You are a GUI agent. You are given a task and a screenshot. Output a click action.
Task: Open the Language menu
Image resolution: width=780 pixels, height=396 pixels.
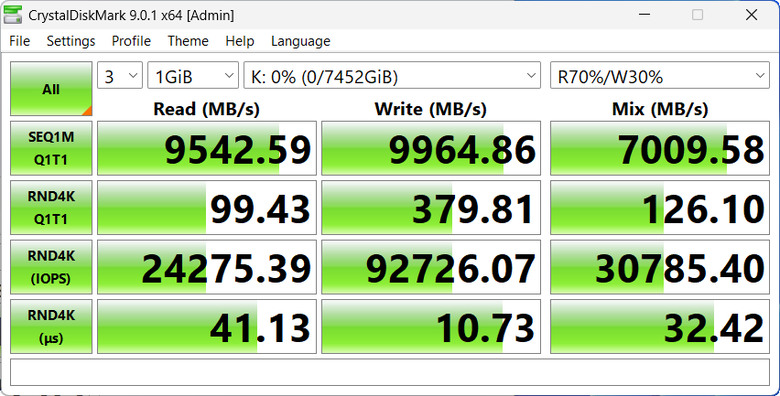(x=300, y=41)
